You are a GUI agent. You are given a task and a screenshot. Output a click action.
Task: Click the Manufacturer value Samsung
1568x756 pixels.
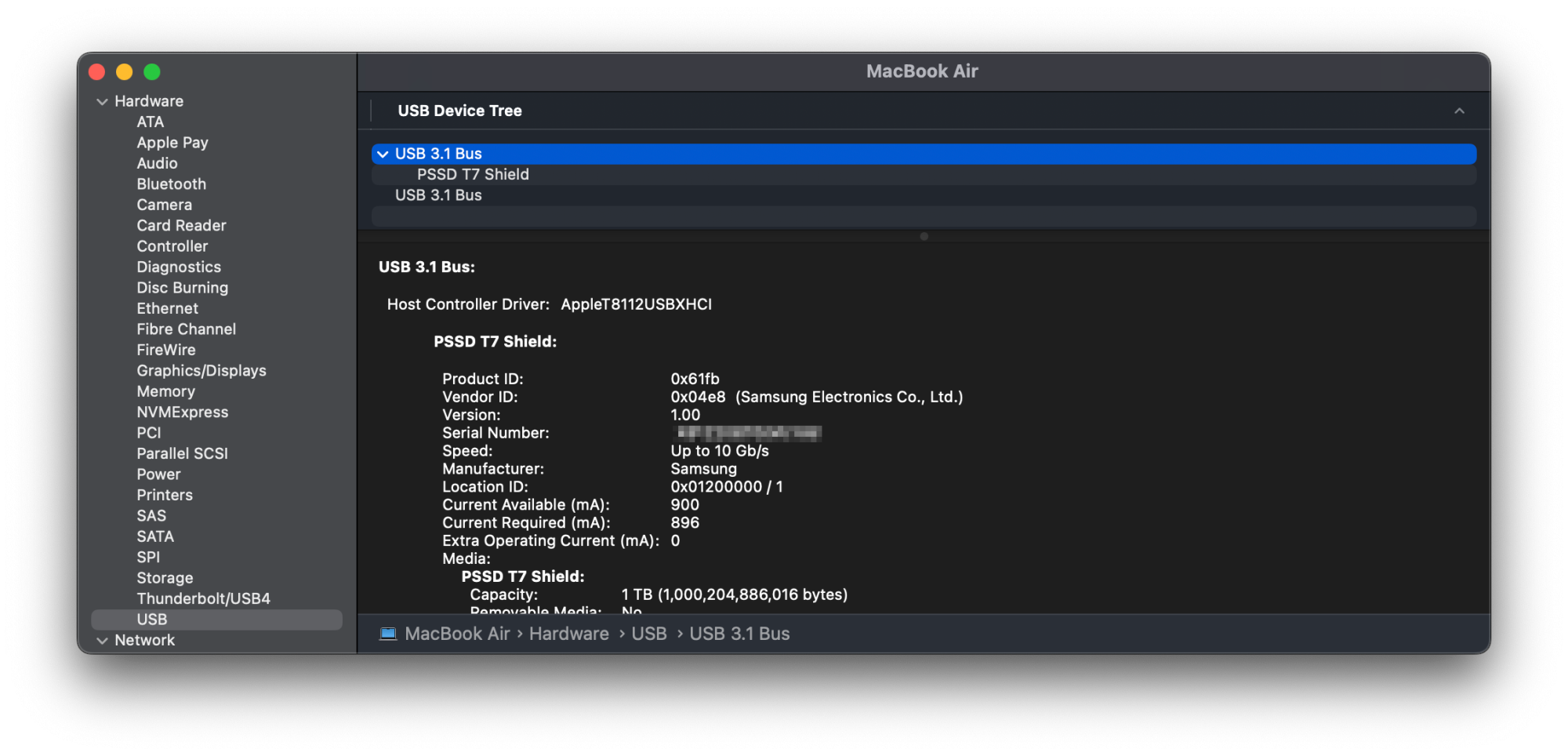click(703, 469)
